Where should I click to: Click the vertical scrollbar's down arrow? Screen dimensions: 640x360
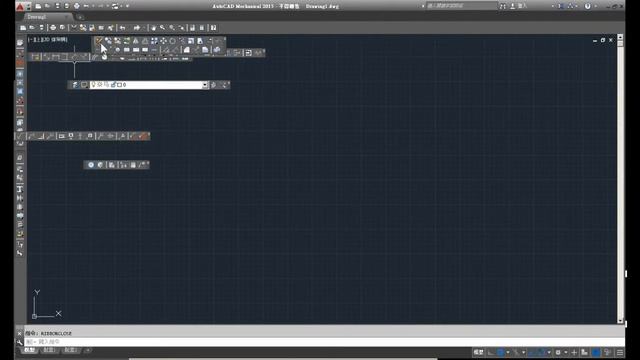[620, 321]
